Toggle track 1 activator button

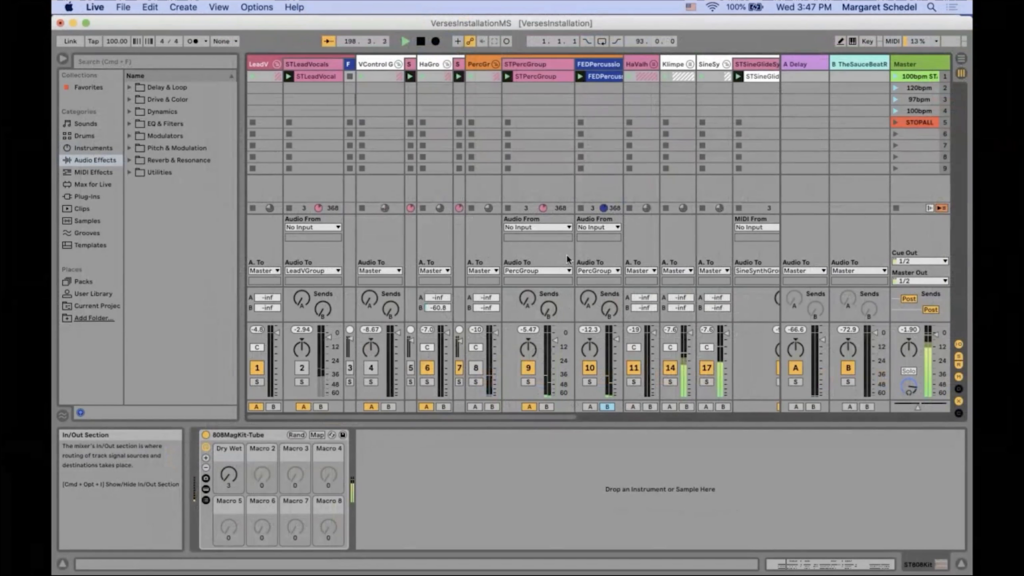point(257,368)
